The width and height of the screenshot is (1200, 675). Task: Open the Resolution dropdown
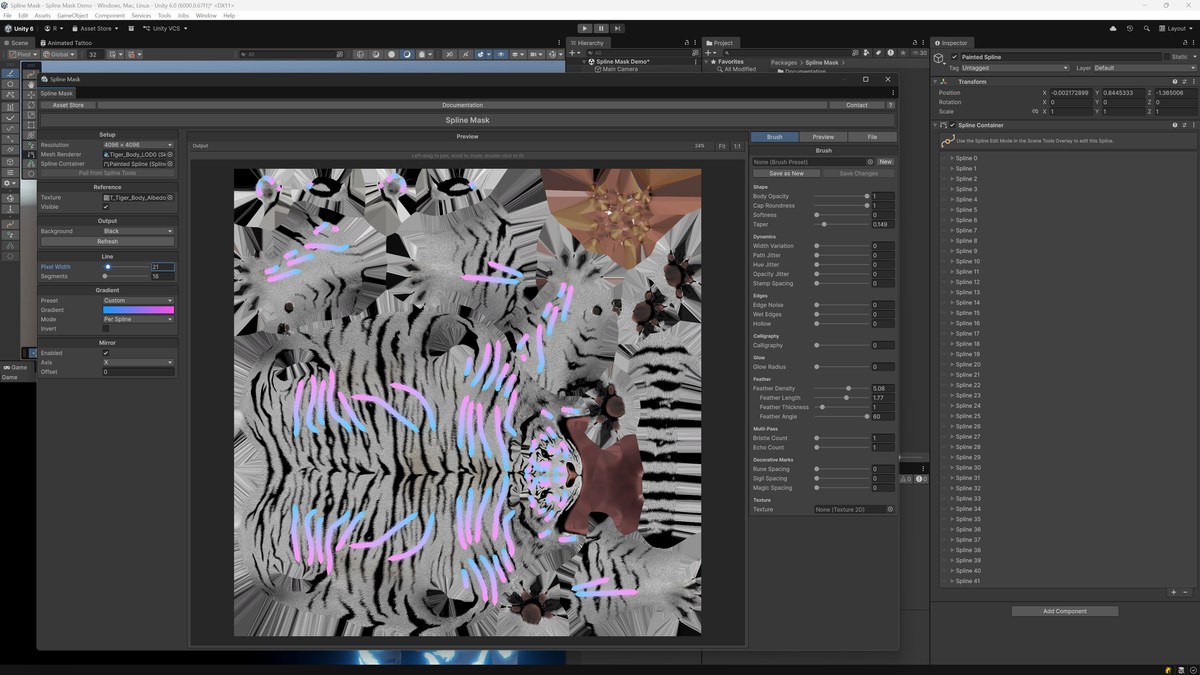coord(138,145)
